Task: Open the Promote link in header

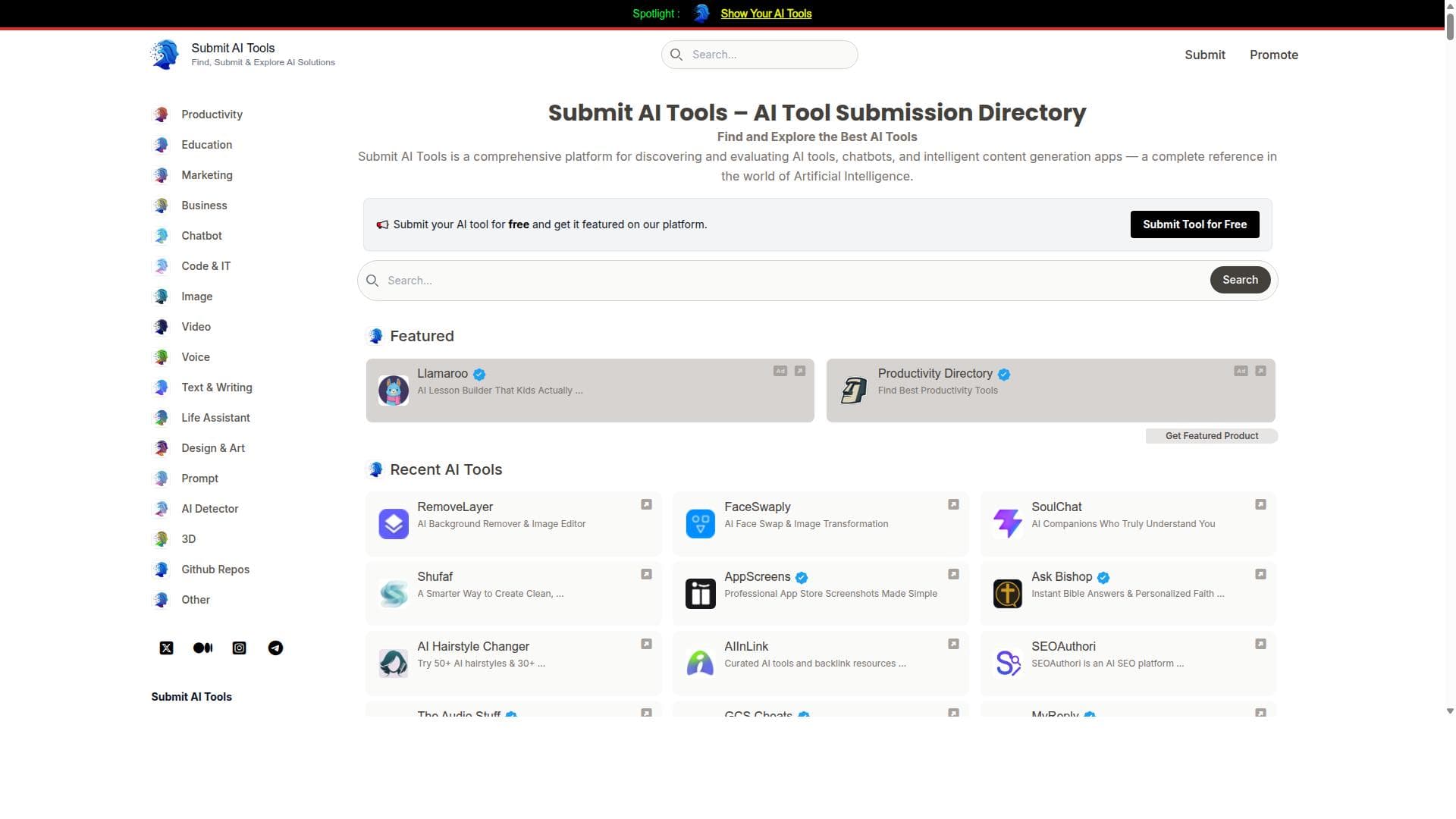Action: (x=1273, y=55)
